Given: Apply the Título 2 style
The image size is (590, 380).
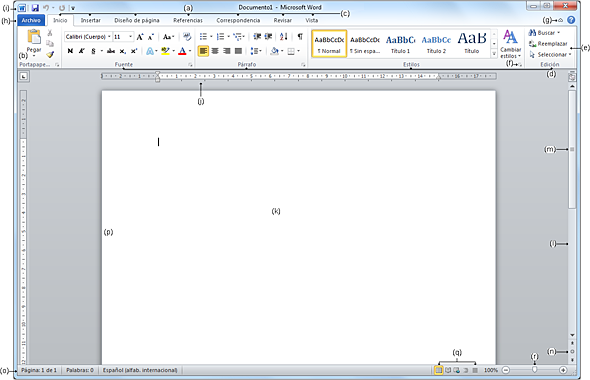Looking at the screenshot, I should tap(436, 44).
